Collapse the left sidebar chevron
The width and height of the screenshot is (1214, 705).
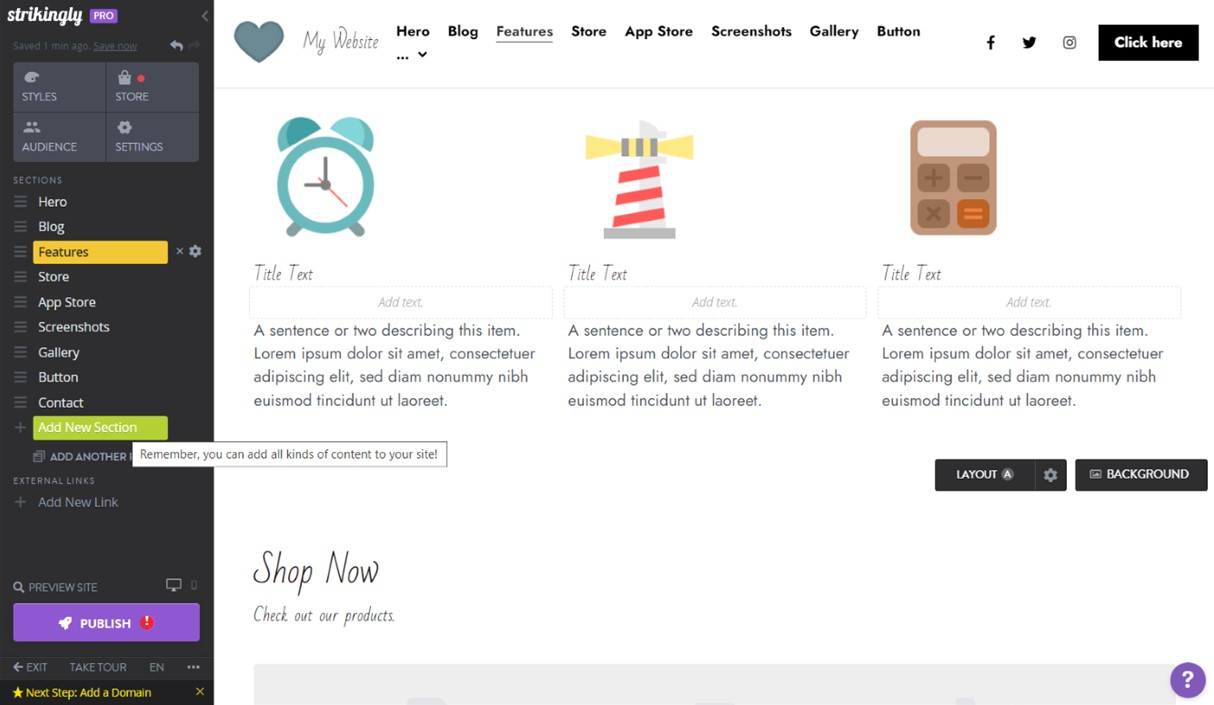[x=205, y=16]
